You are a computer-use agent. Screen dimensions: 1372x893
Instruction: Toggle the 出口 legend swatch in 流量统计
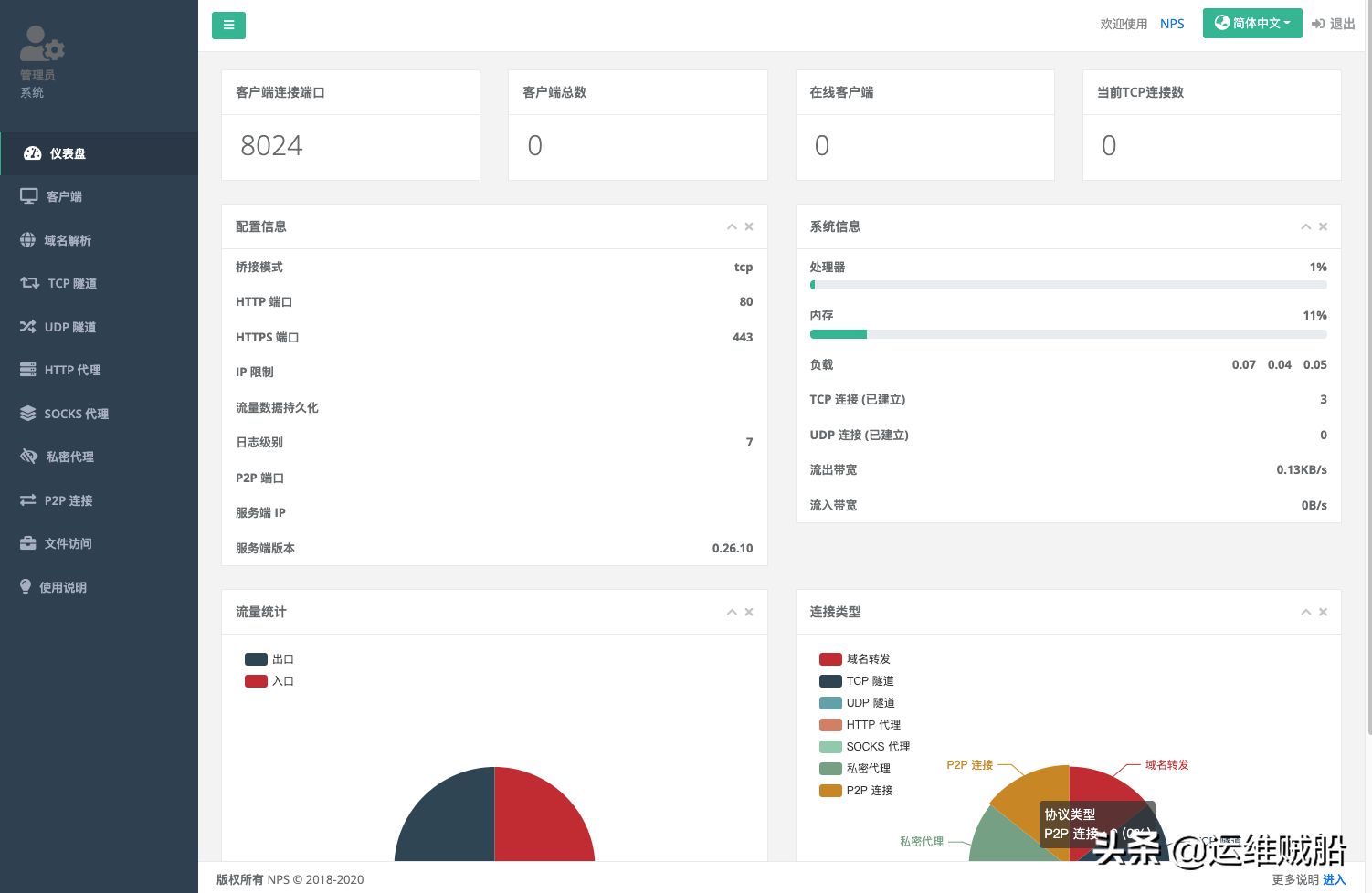pyautogui.click(x=256, y=659)
